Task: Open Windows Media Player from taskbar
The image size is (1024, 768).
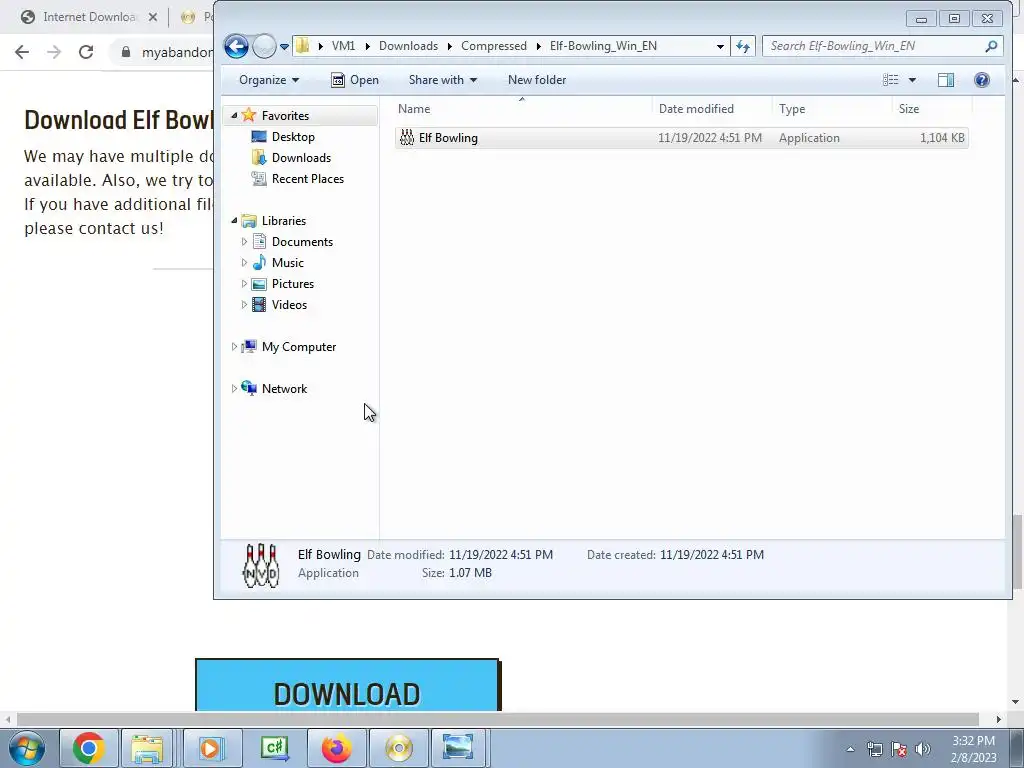Action: pos(210,748)
